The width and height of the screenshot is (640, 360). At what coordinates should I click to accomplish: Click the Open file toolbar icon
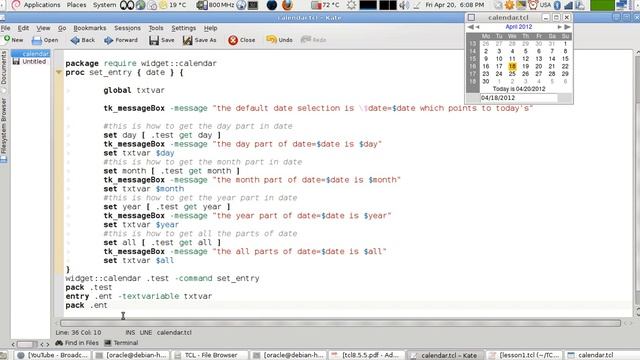[45, 40]
